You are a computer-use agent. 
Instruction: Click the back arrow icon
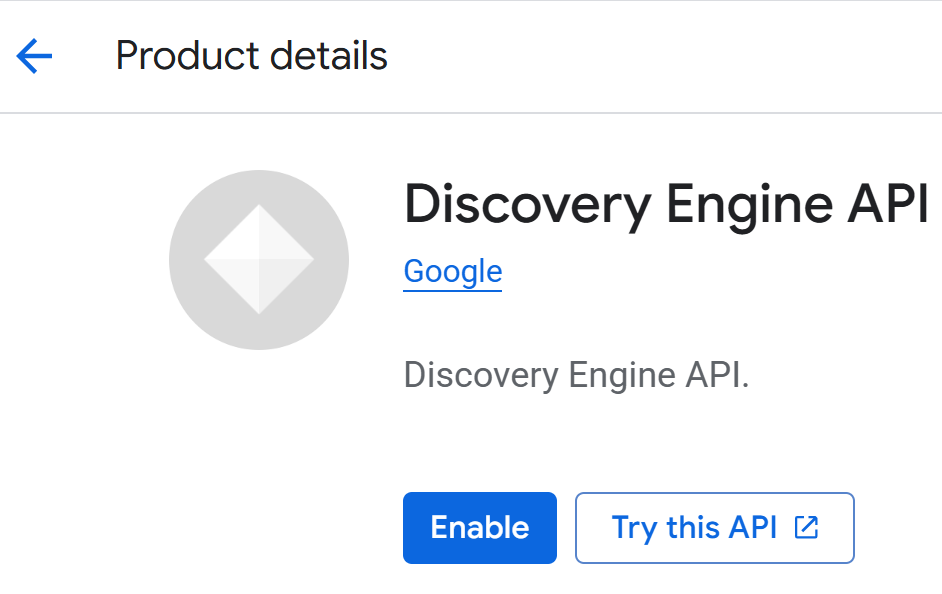34,57
